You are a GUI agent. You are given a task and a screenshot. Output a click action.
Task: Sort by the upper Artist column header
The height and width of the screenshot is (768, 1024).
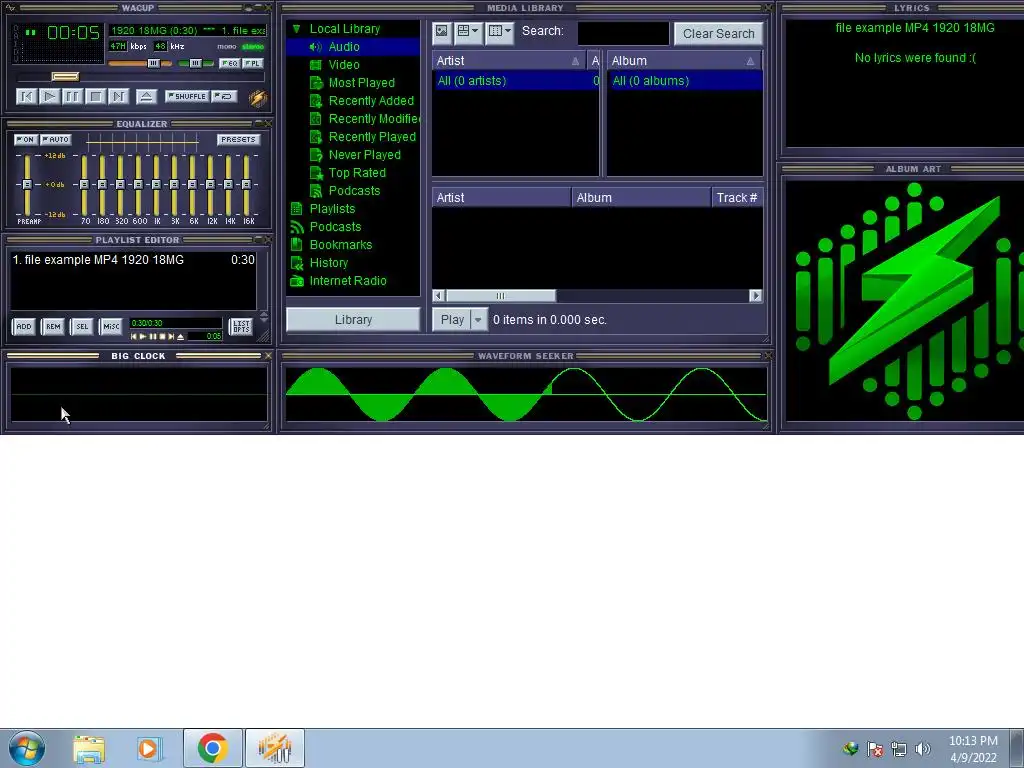click(508, 61)
